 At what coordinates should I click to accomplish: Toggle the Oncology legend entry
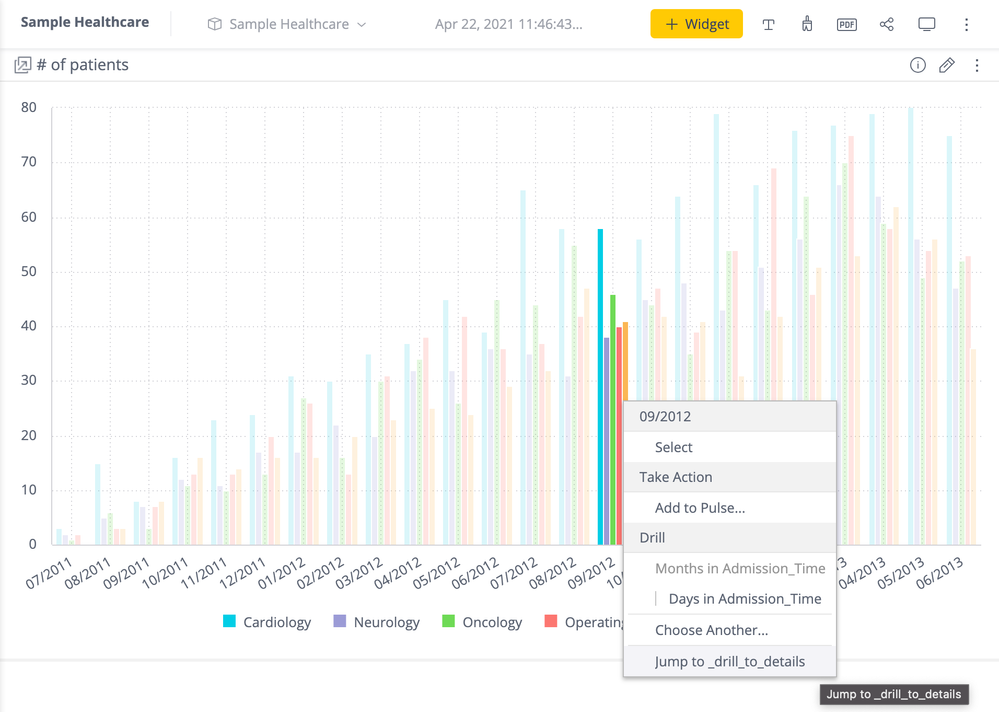(x=492, y=622)
